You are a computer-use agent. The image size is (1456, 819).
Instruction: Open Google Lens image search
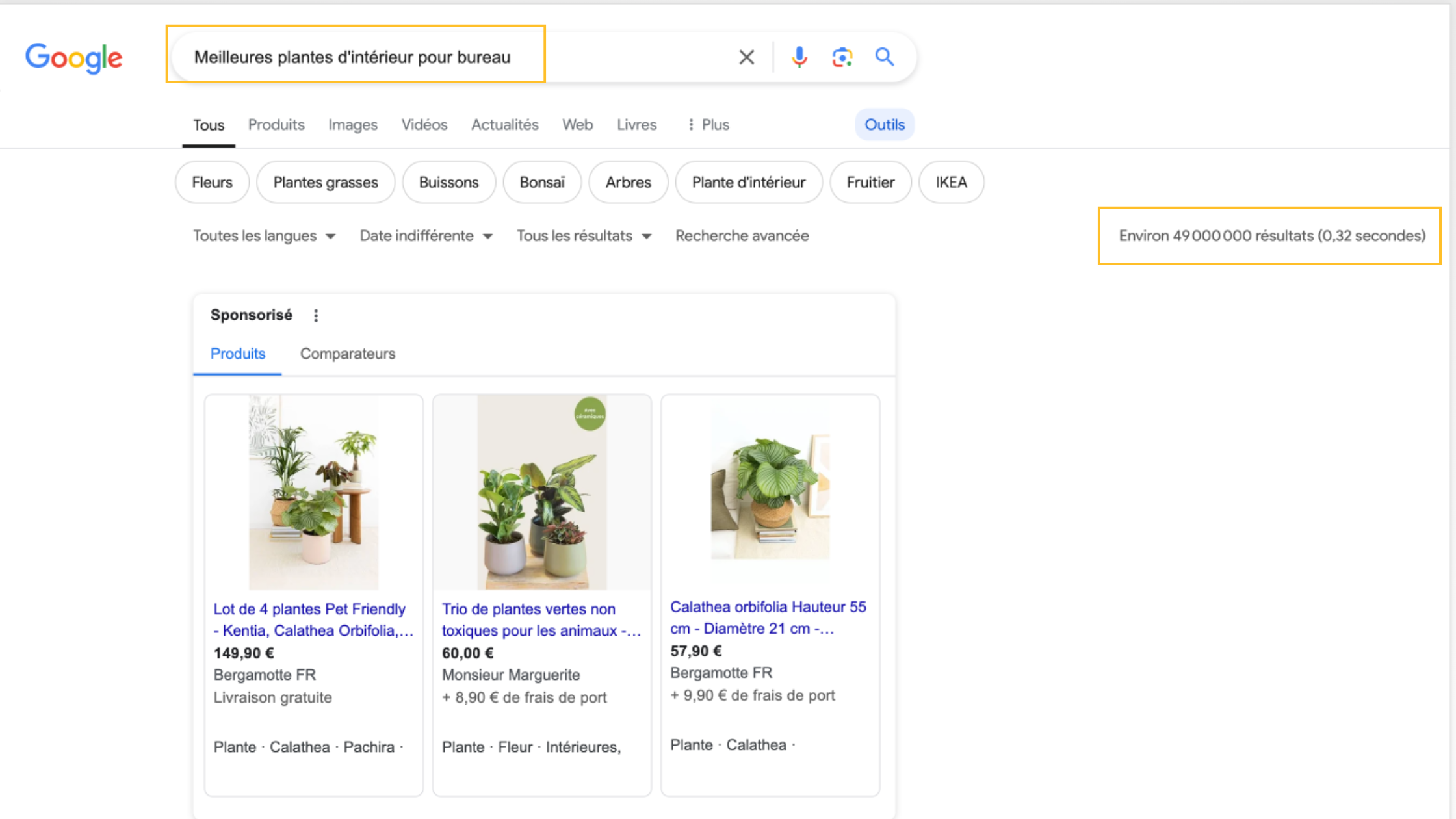click(x=842, y=57)
